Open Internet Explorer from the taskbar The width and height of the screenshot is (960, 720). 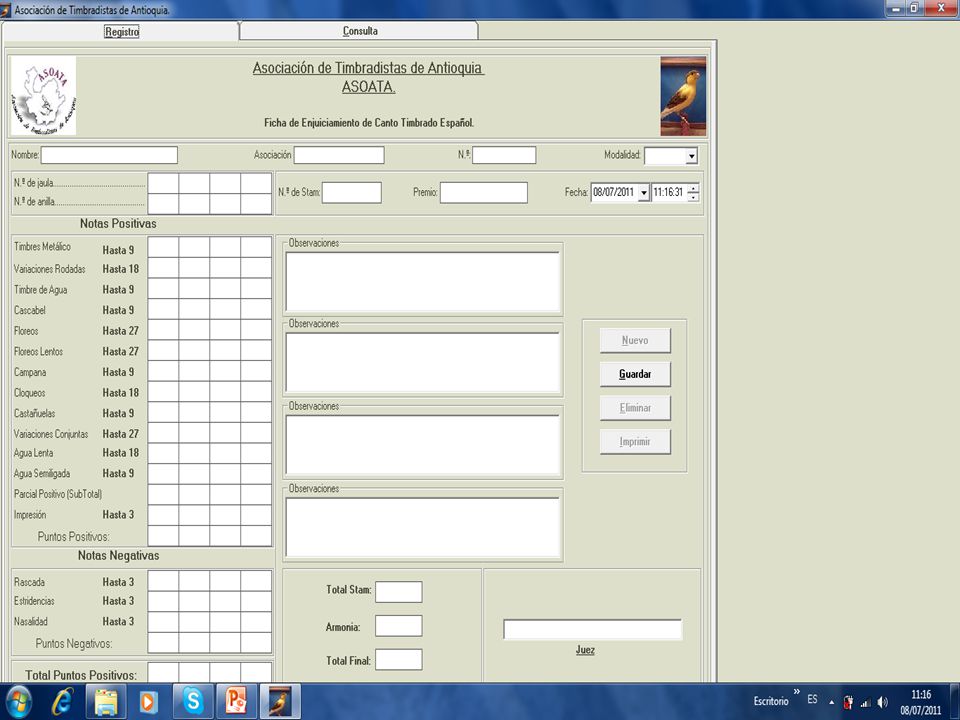(62, 702)
